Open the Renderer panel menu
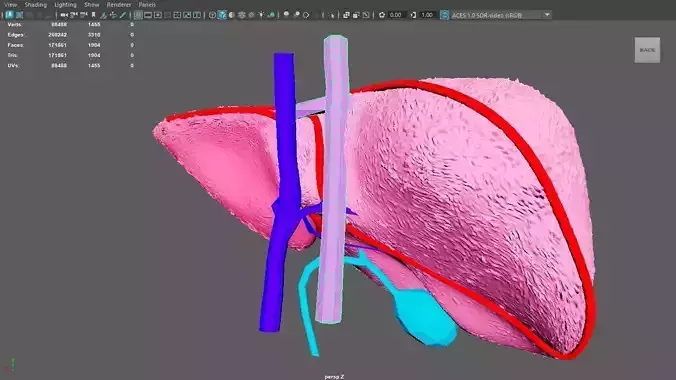The image size is (676, 380). point(119,5)
